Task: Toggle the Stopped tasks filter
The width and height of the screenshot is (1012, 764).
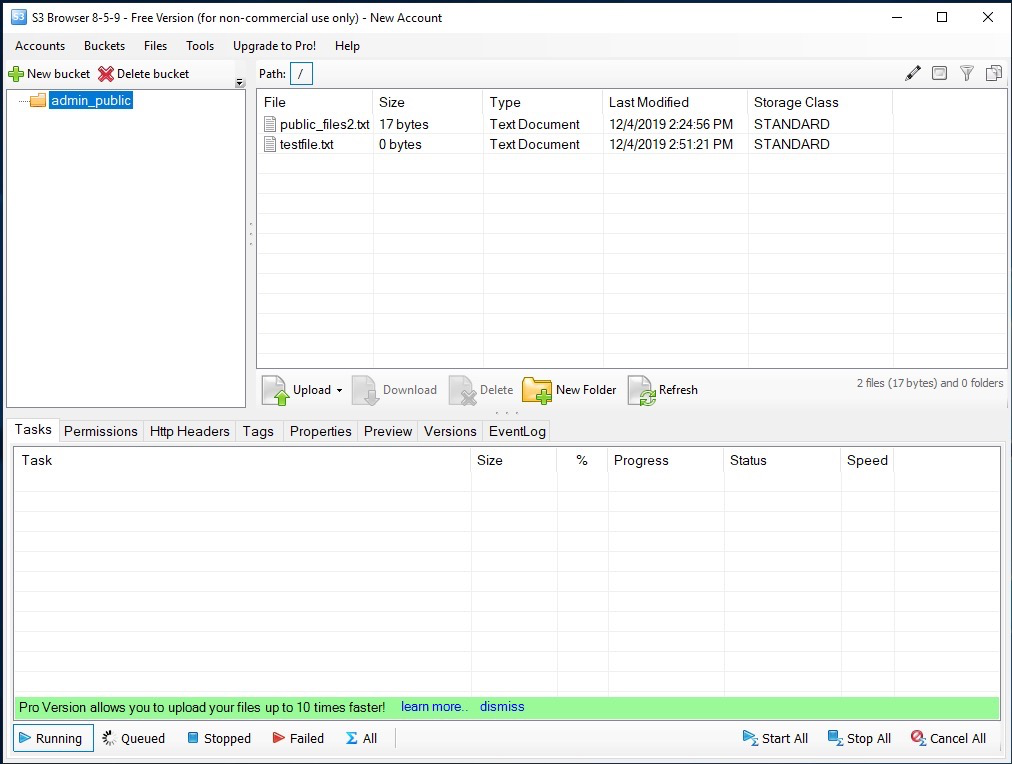Action: [219, 738]
